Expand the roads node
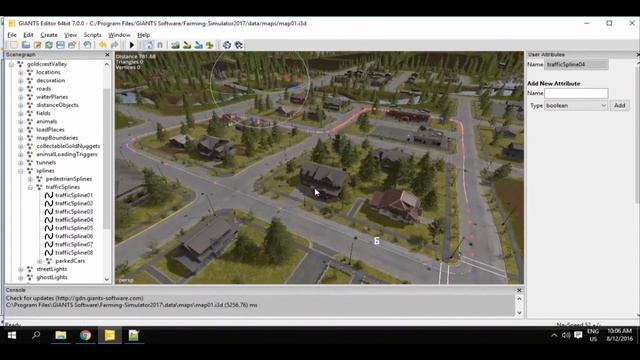This screenshot has width=640, height=360. [20, 89]
